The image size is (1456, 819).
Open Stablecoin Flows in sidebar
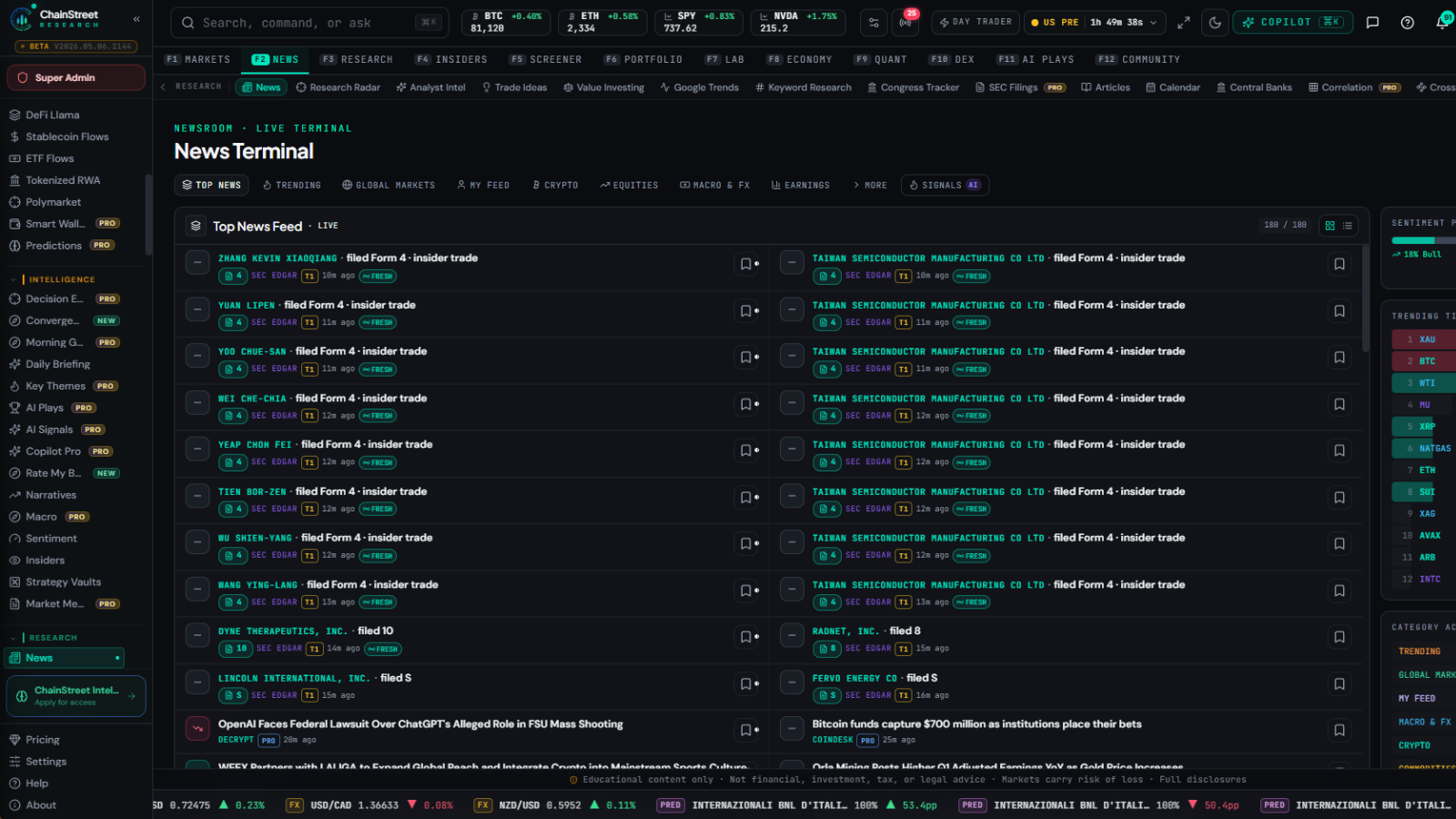pyautogui.click(x=66, y=137)
